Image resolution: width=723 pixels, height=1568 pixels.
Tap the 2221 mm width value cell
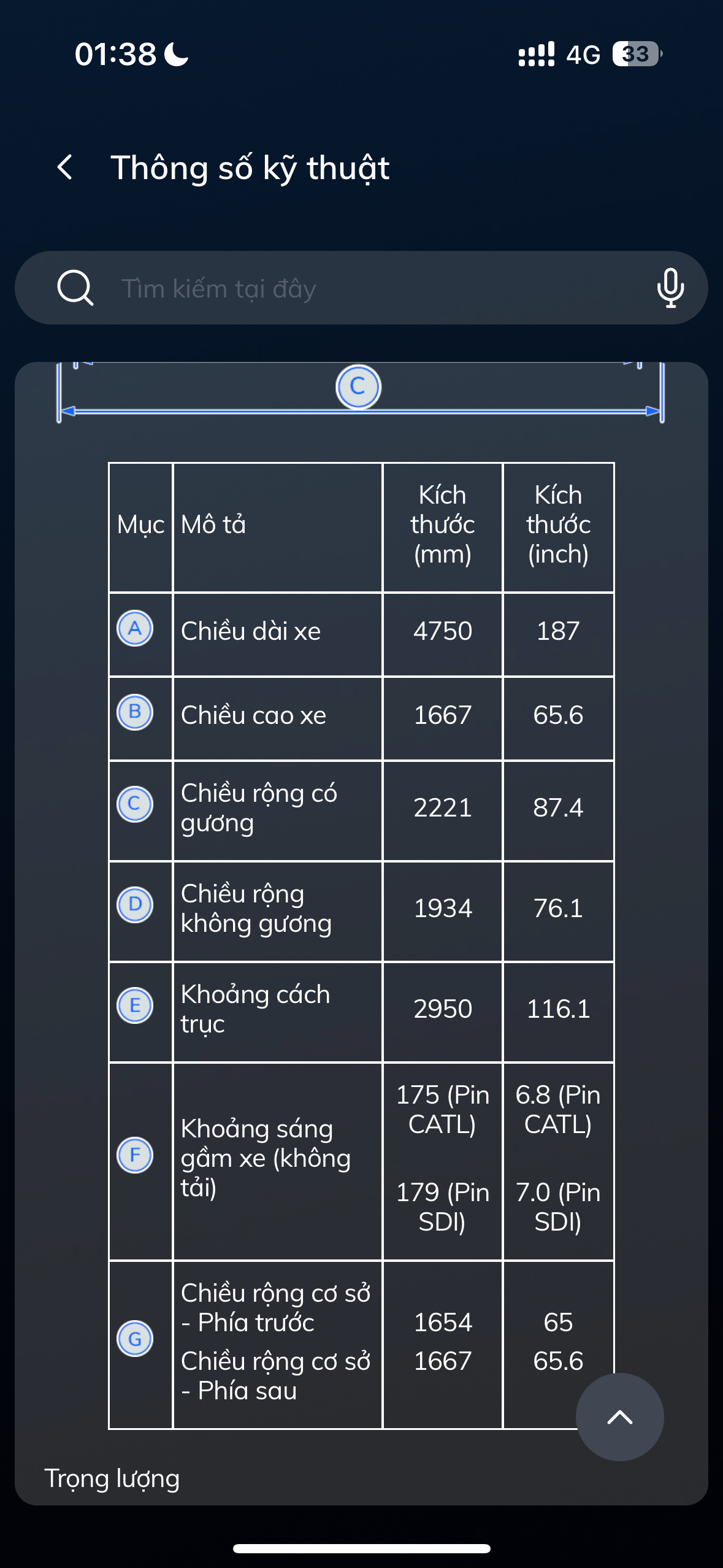point(442,808)
